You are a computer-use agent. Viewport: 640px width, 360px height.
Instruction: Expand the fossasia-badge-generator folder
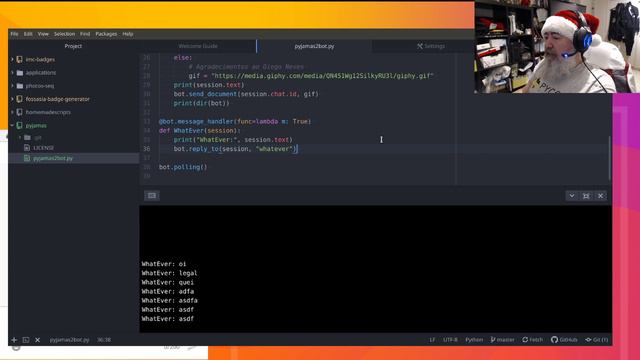[12, 99]
